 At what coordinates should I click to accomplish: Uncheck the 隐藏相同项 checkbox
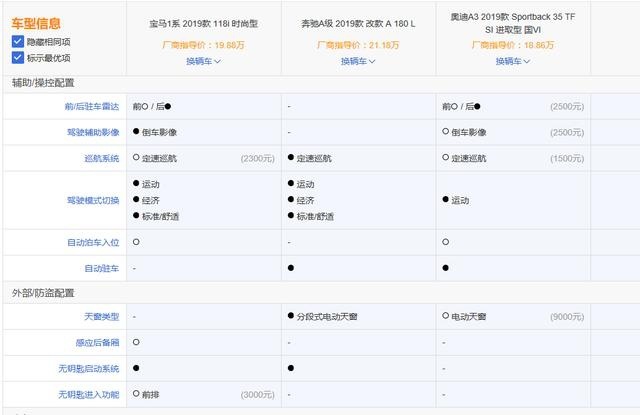pyautogui.click(x=18, y=42)
